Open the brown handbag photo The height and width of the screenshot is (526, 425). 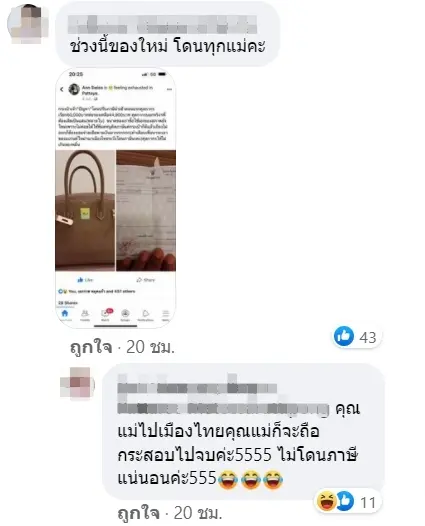click(85, 210)
